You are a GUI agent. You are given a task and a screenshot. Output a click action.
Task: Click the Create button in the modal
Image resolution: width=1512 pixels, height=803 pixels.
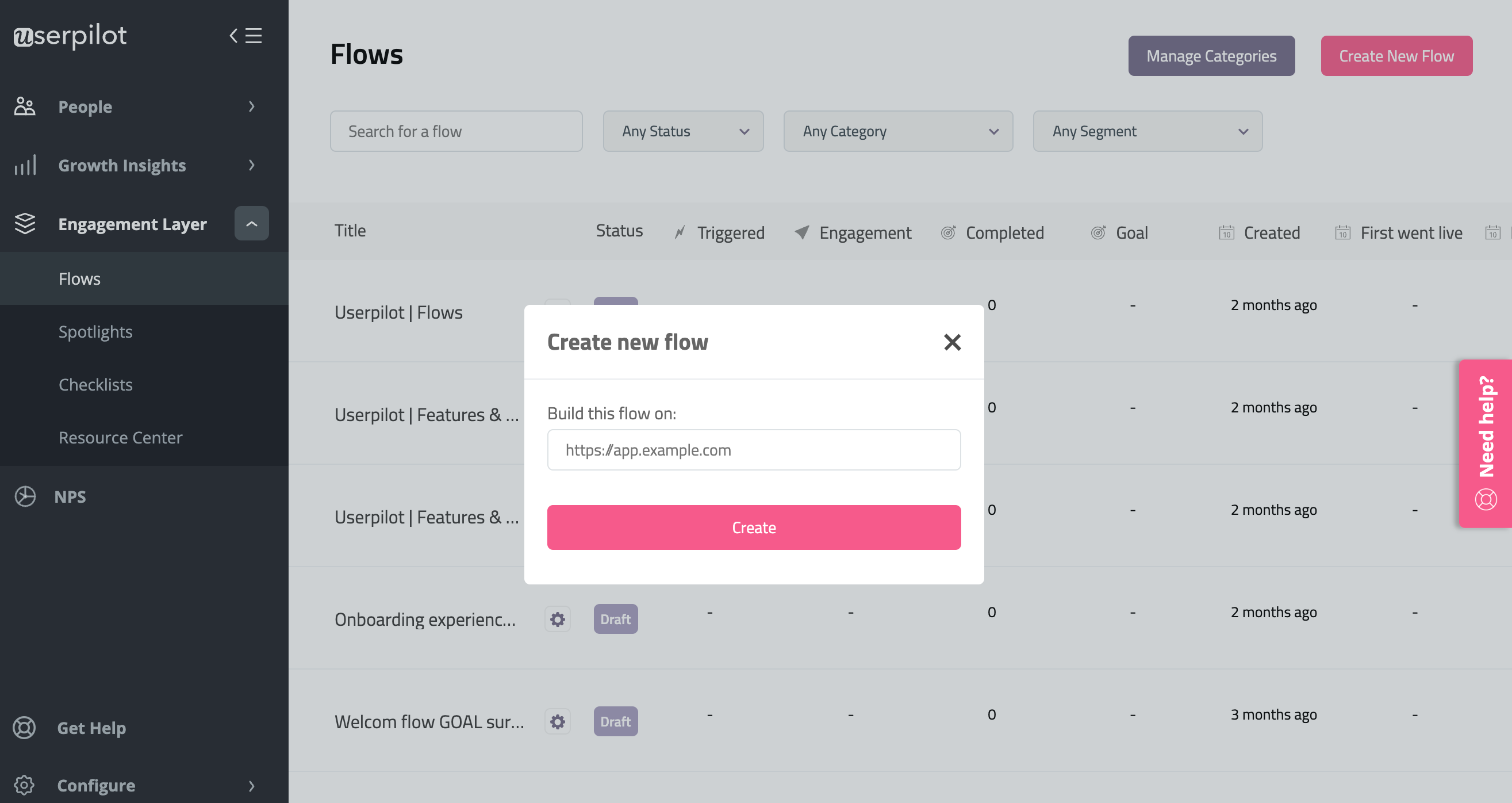point(753,527)
